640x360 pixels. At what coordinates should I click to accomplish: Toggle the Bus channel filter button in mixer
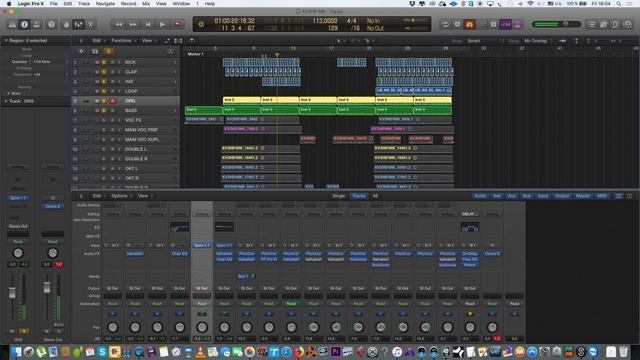(527, 196)
